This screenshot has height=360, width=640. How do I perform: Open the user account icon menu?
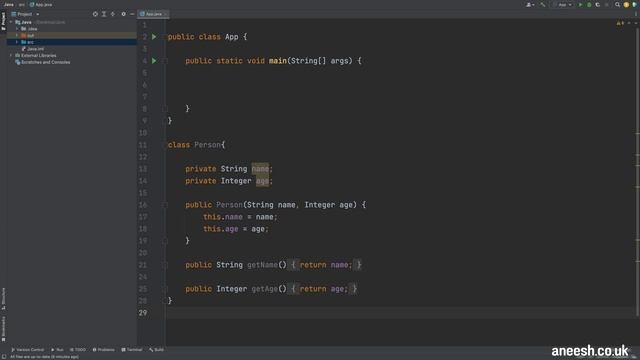530,4
